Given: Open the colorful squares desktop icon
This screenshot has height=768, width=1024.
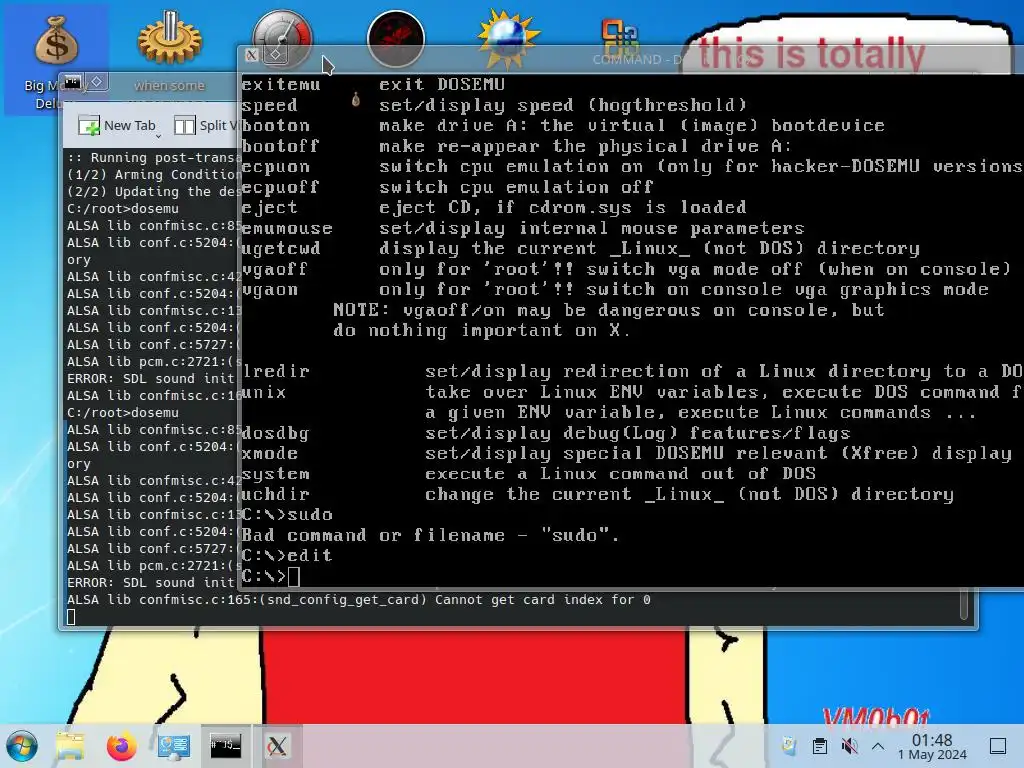Looking at the screenshot, I should (x=620, y=39).
